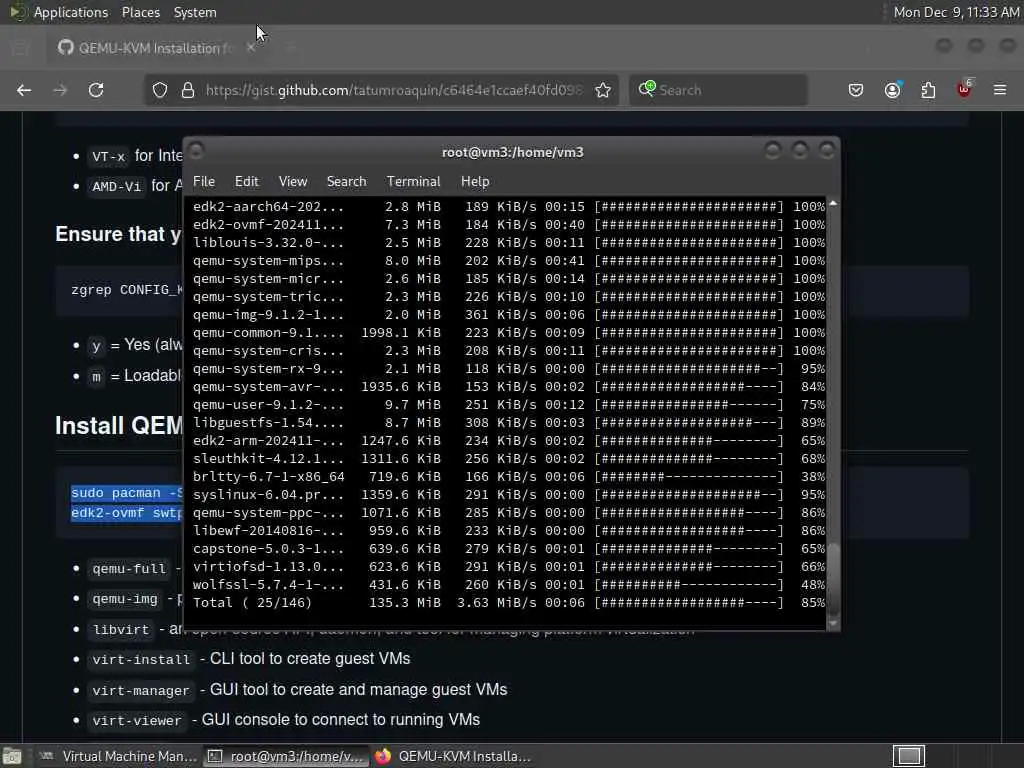Click the qemu-user-9.1.2 download line
Viewport: 1024px width, 768px height.
coord(508,405)
